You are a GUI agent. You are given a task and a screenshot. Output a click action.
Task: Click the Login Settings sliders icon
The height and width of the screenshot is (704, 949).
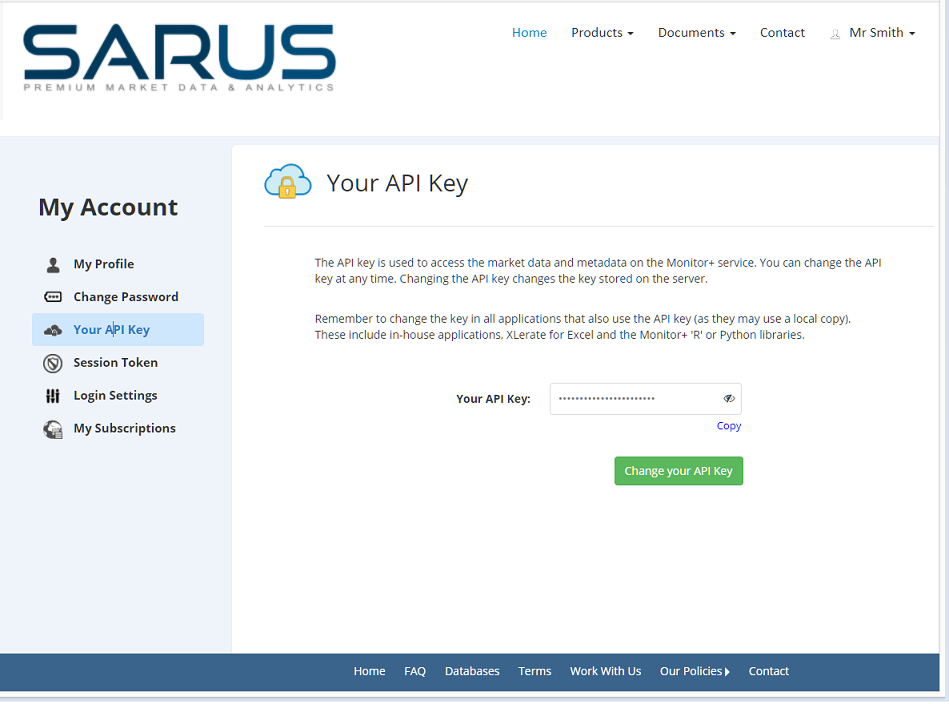[53, 396]
